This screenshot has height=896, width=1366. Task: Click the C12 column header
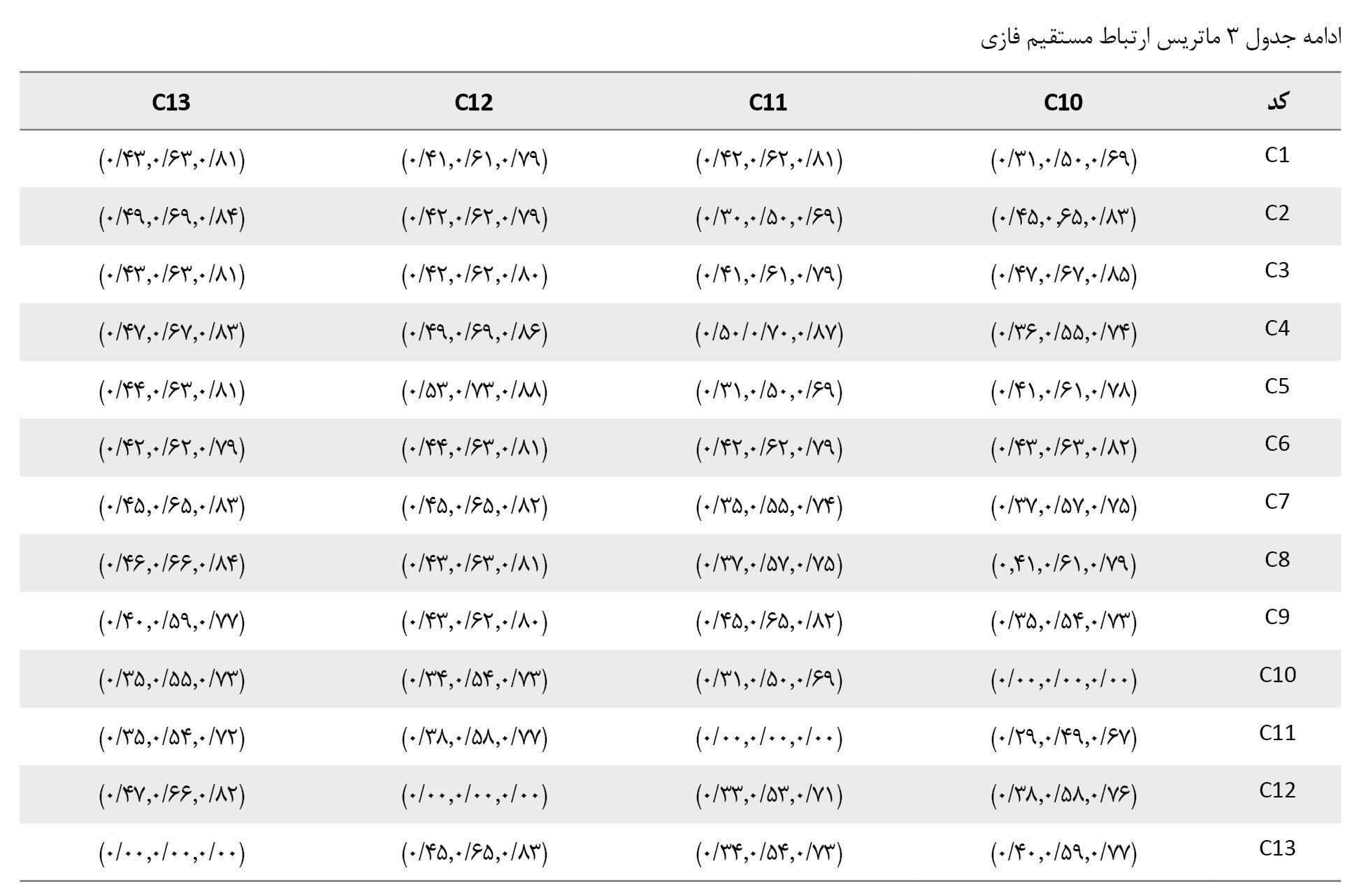tap(473, 102)
